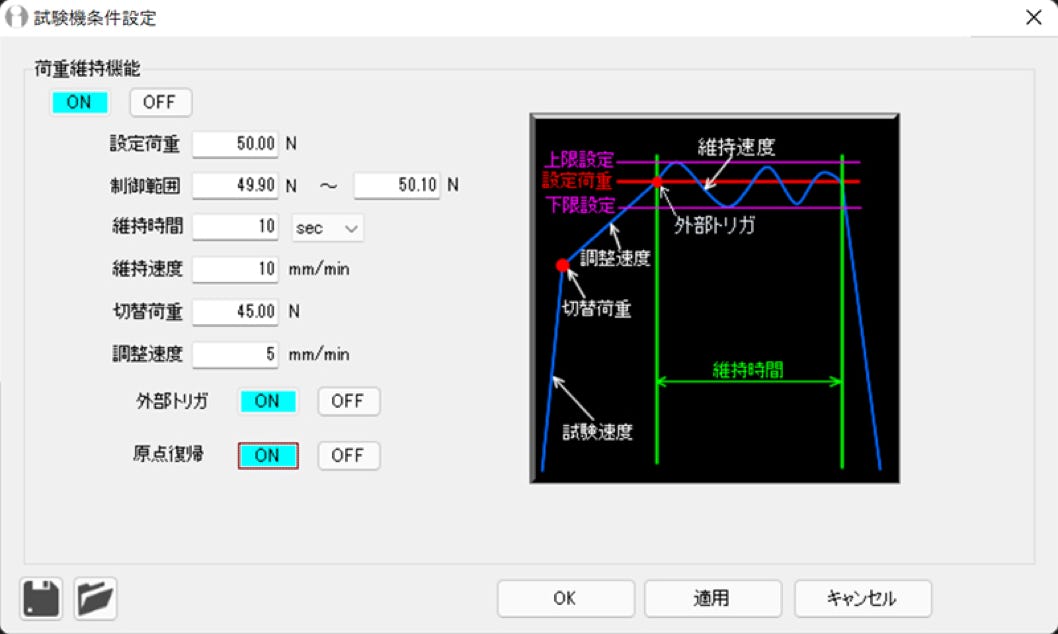
Task: Click the 制御範囲 label text
Action: pyautogui.click(x=145, y=185)
